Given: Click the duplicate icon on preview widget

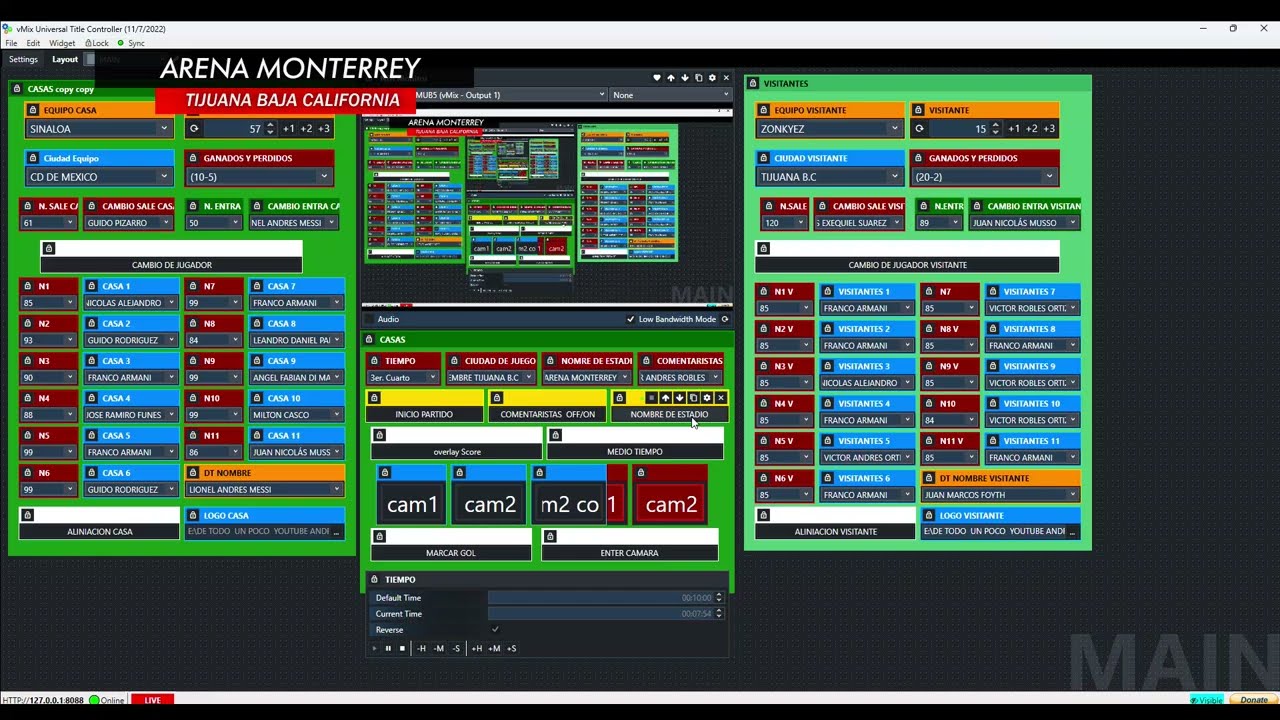Looking at the screenshot, I should [698, 77].
